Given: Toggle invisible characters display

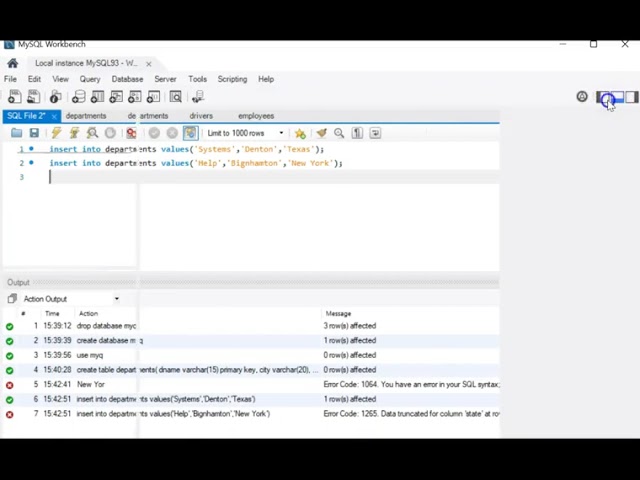Looking at the screenshot, I should click(357, 133).
